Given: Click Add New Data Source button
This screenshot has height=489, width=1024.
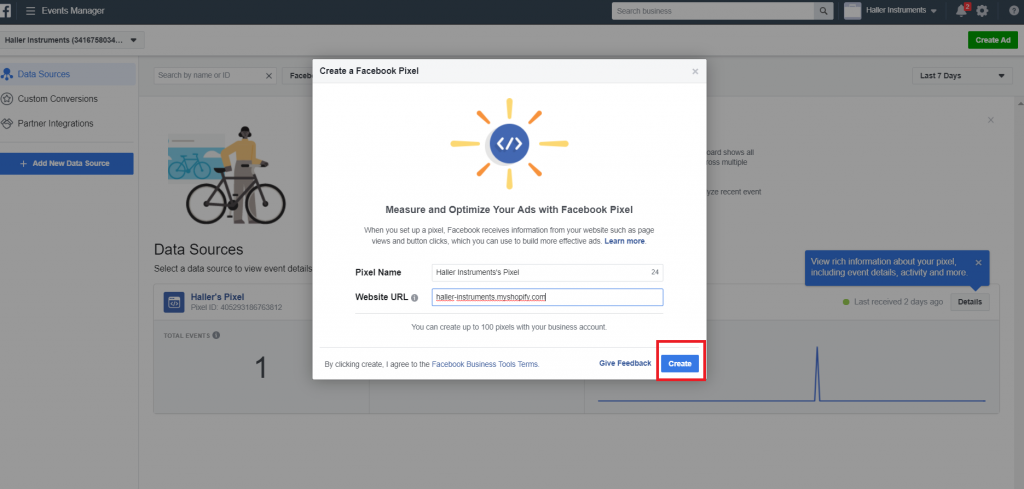Looking at the screenshot, I should pyautogui.click(x=67, y=163).
